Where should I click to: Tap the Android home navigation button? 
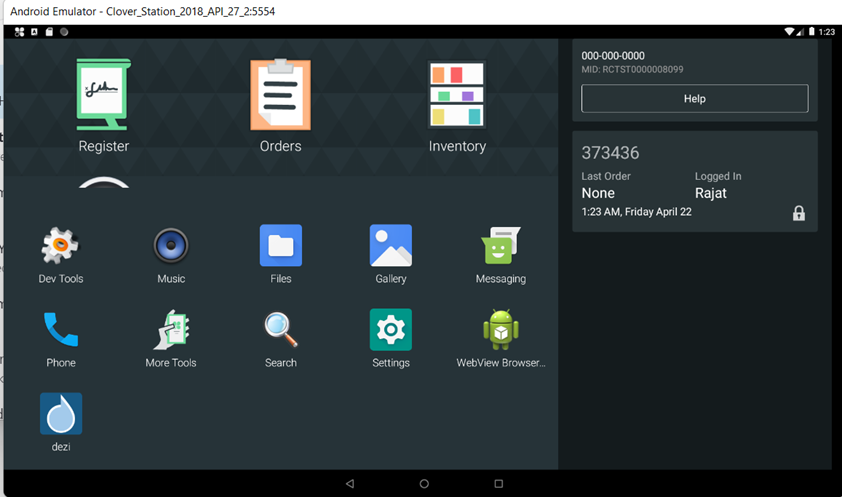(x=424, y=484)
